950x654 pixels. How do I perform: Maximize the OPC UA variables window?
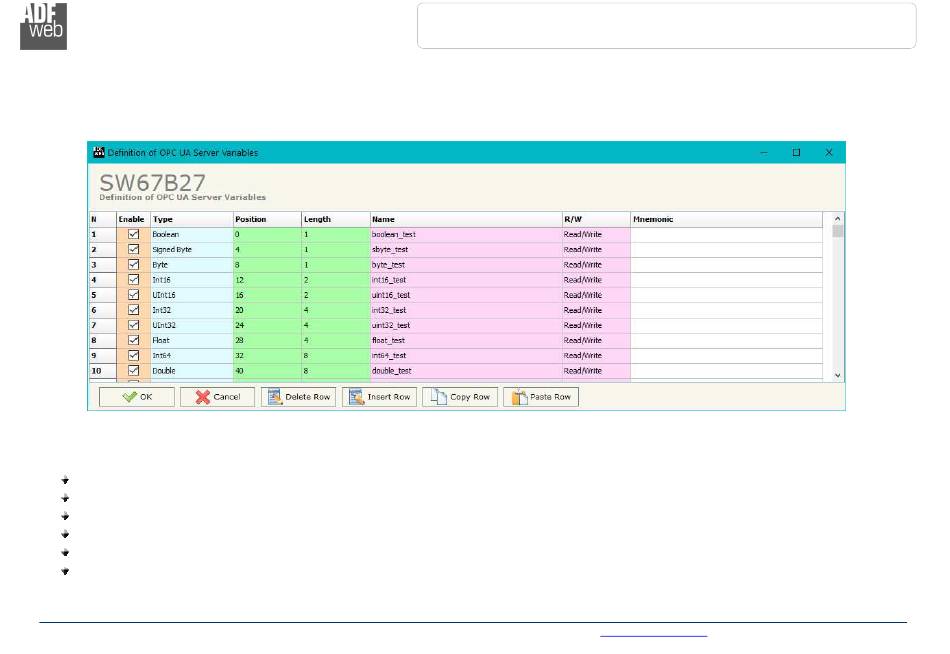point(796,153)
